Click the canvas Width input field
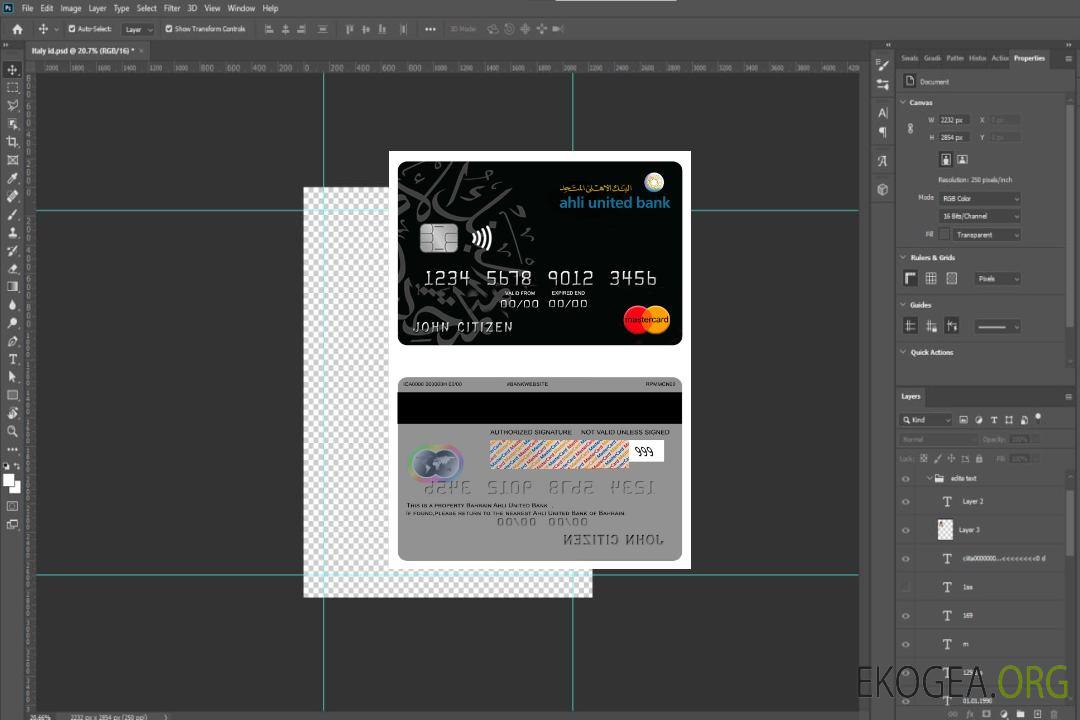 click(954, 120)
